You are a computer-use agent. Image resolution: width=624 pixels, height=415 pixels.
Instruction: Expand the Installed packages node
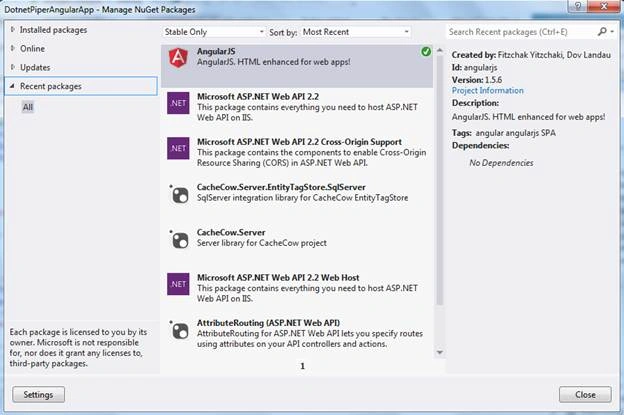click(x=12, y=29)
